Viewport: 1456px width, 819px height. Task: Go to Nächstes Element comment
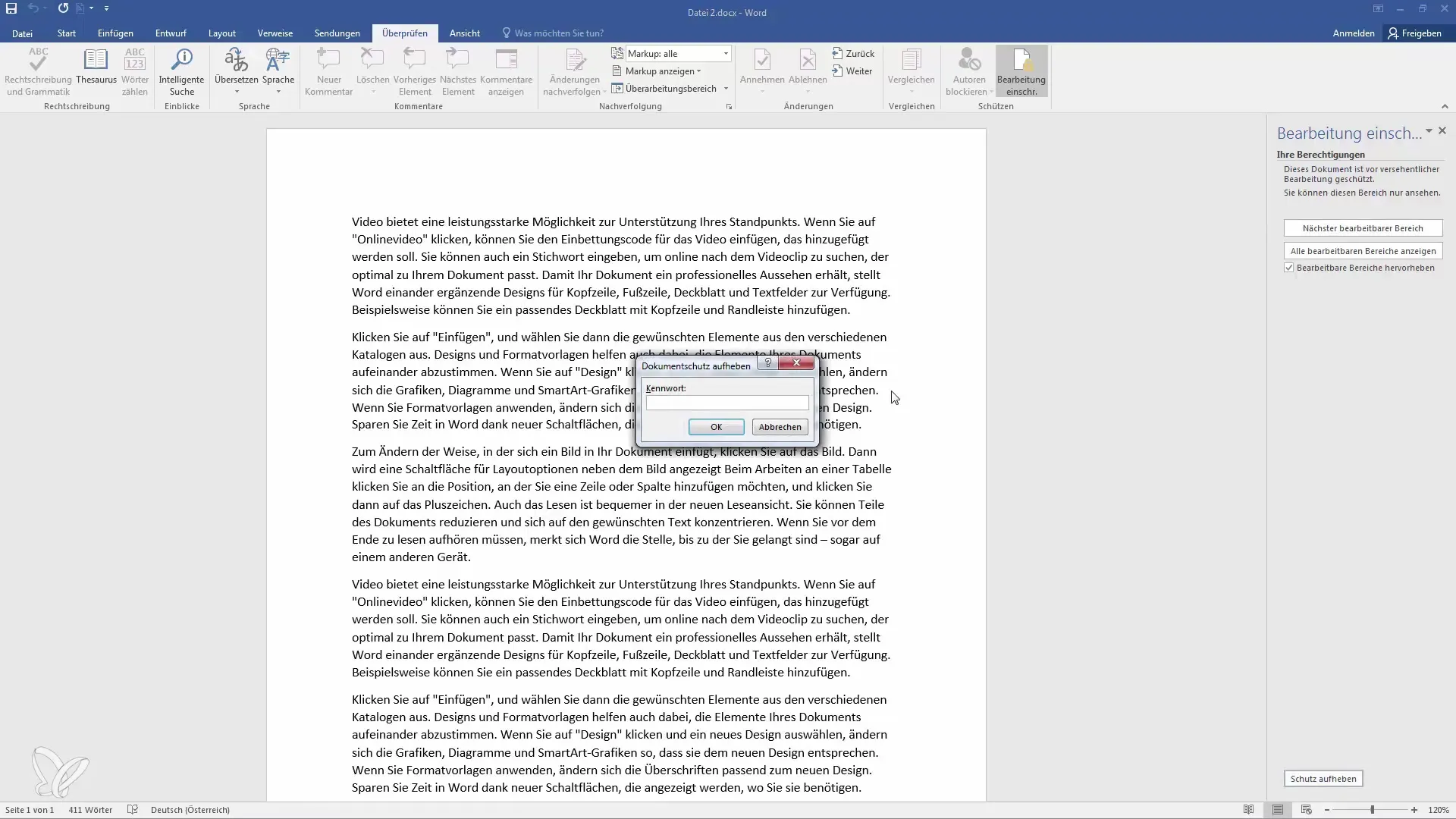(x=458, y=72)
